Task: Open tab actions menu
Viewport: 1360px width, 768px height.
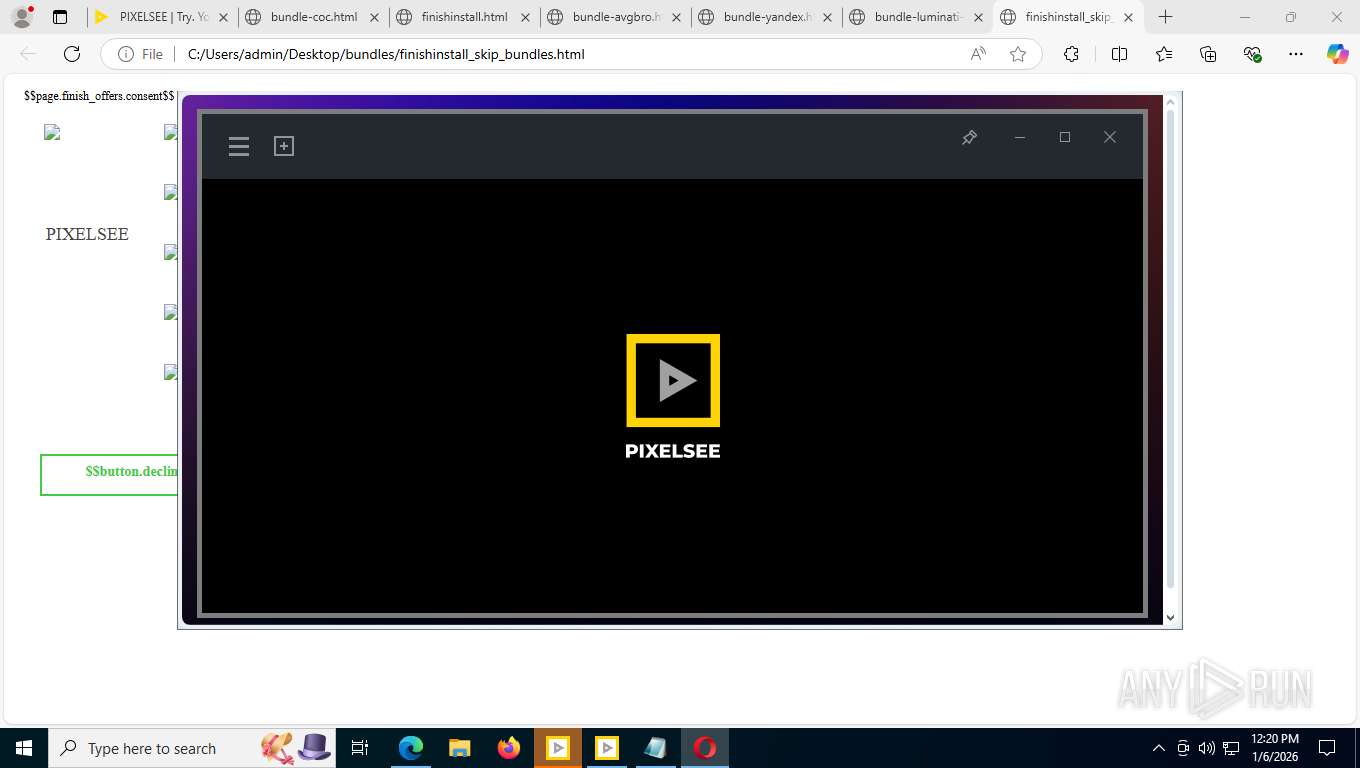Action: coord(60,17)
